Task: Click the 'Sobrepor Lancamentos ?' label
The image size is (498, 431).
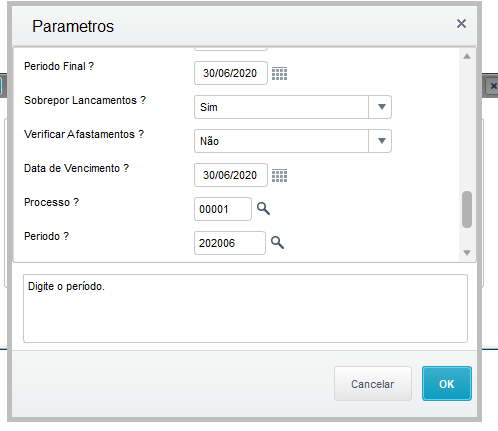Action: tap(85, 100)
